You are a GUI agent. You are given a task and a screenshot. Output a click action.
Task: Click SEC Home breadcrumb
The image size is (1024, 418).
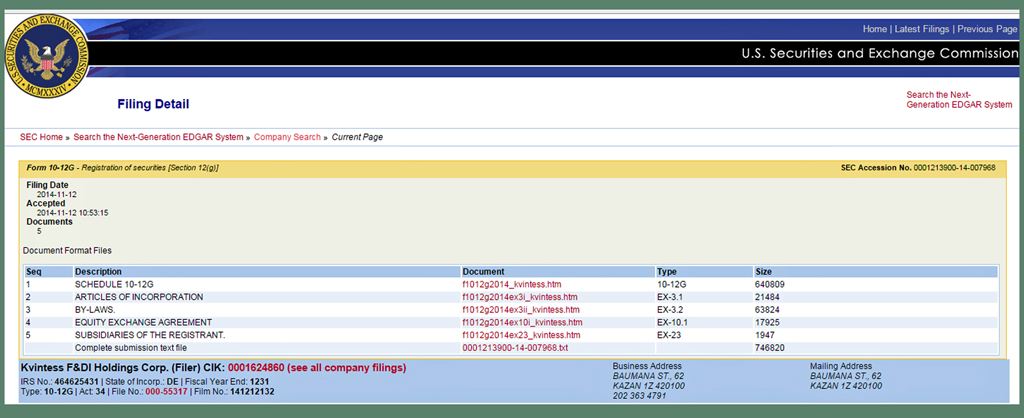(42, 137)
